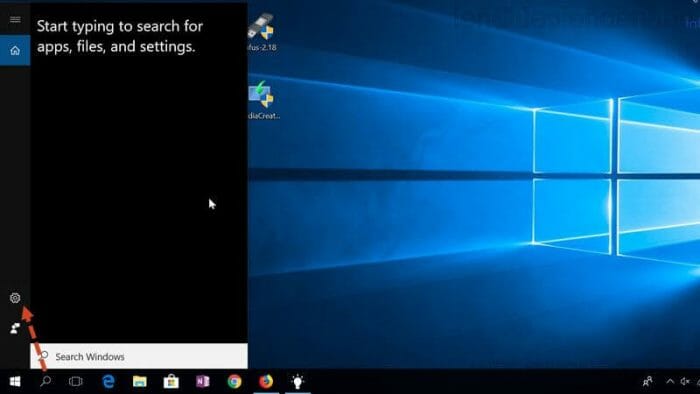Open the Microsoft Store taskbar icon

171,382
